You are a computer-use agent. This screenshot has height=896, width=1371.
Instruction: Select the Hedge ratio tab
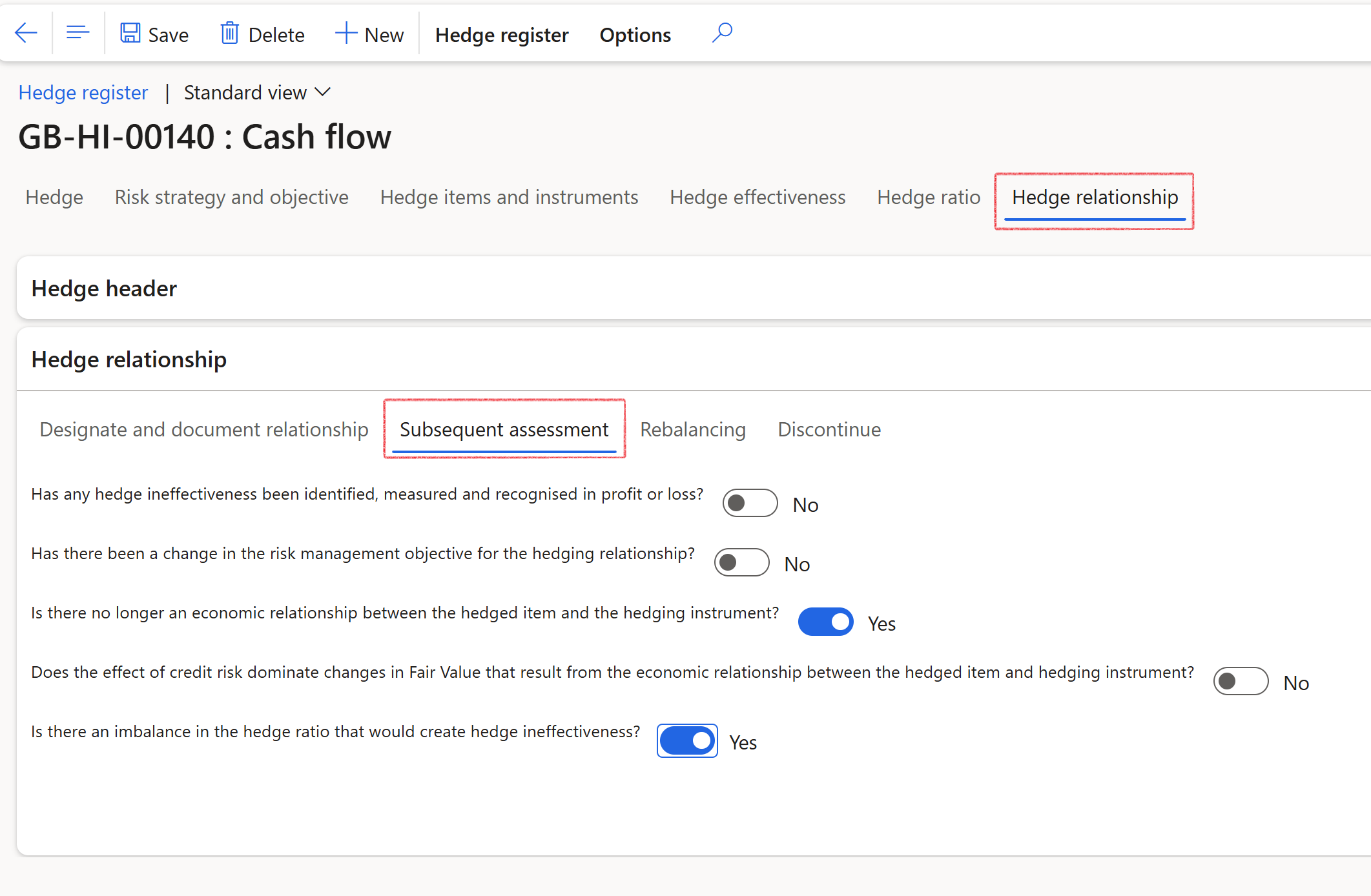click(x=929, y=198)
